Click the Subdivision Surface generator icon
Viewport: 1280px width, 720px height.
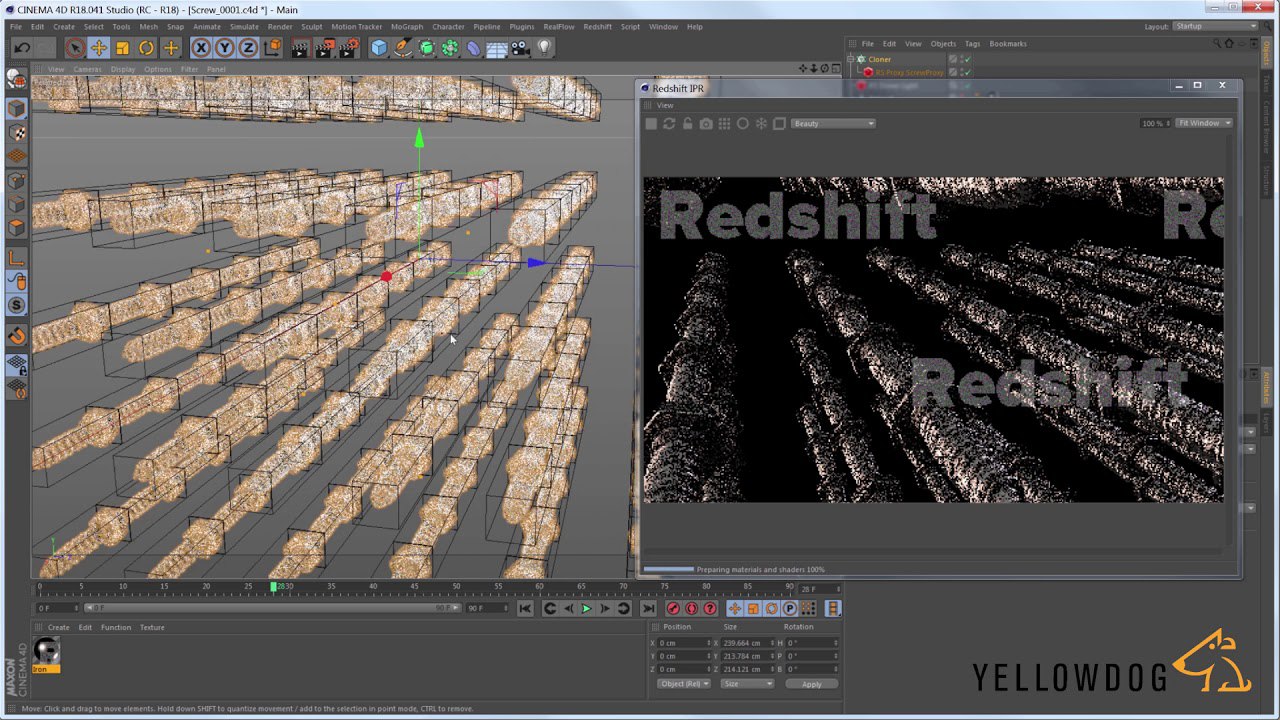[426, 47]
